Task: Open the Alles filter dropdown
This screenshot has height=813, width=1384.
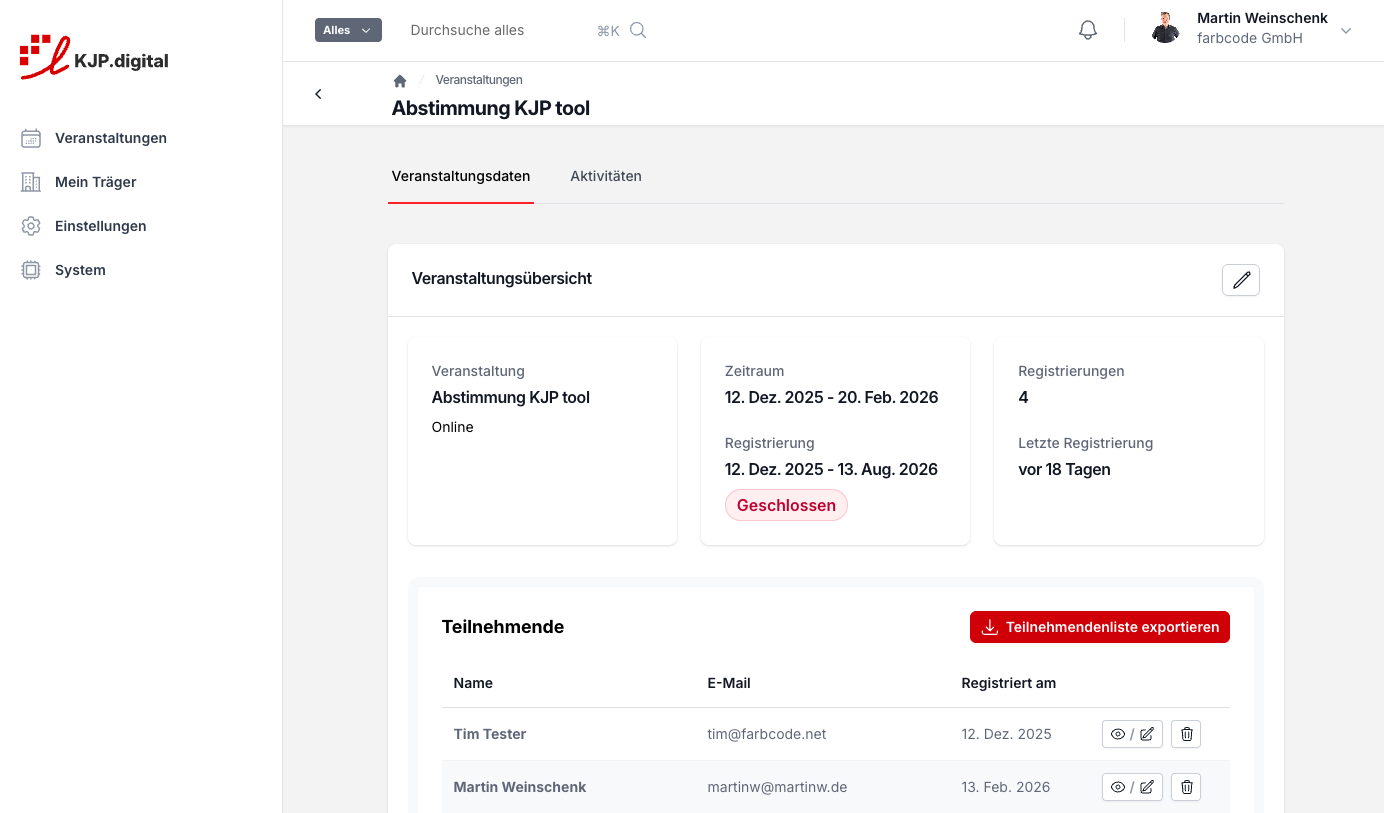Action: point(348,30)
